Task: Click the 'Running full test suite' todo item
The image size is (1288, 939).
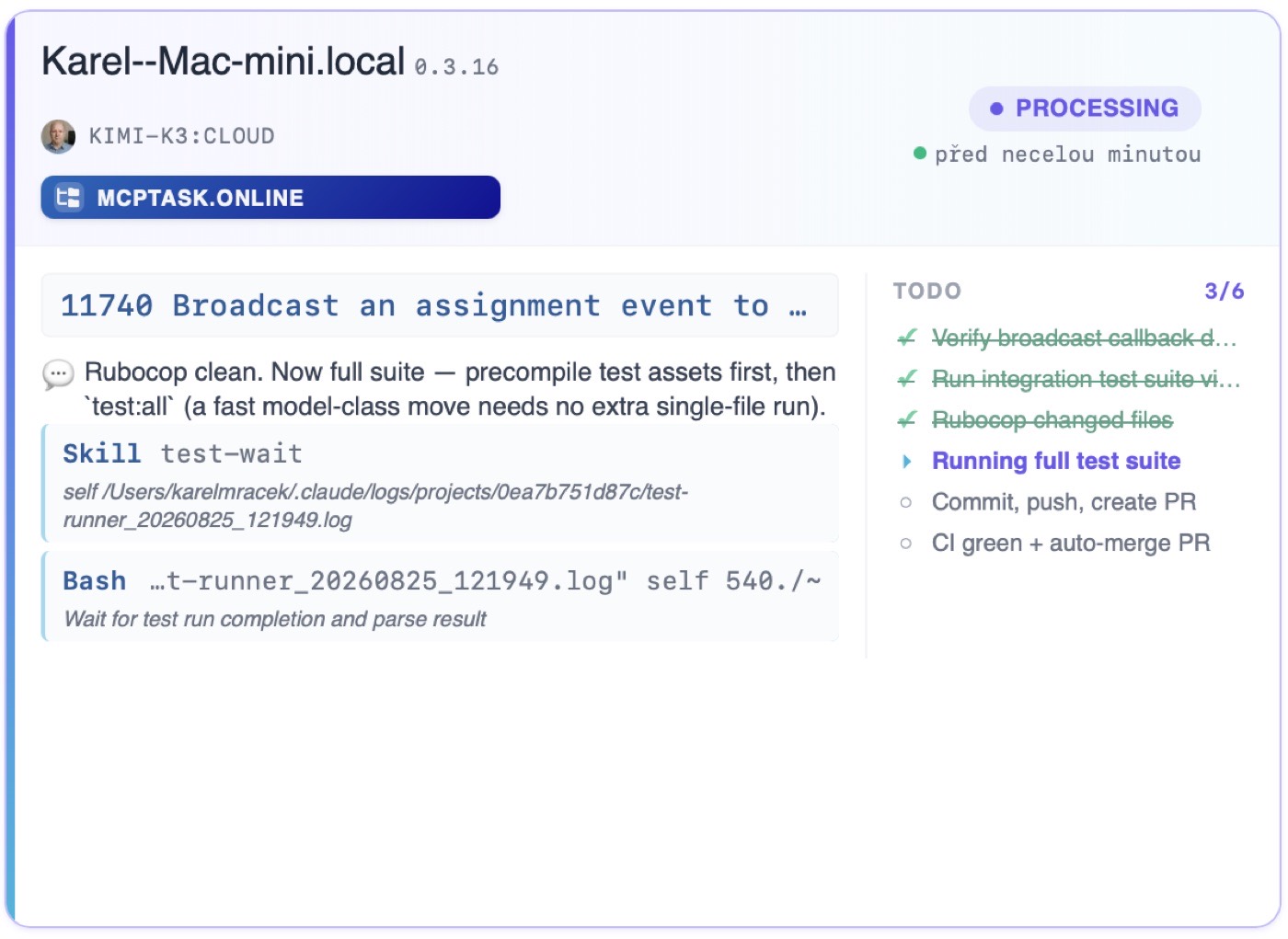Action: (1056, 461)
